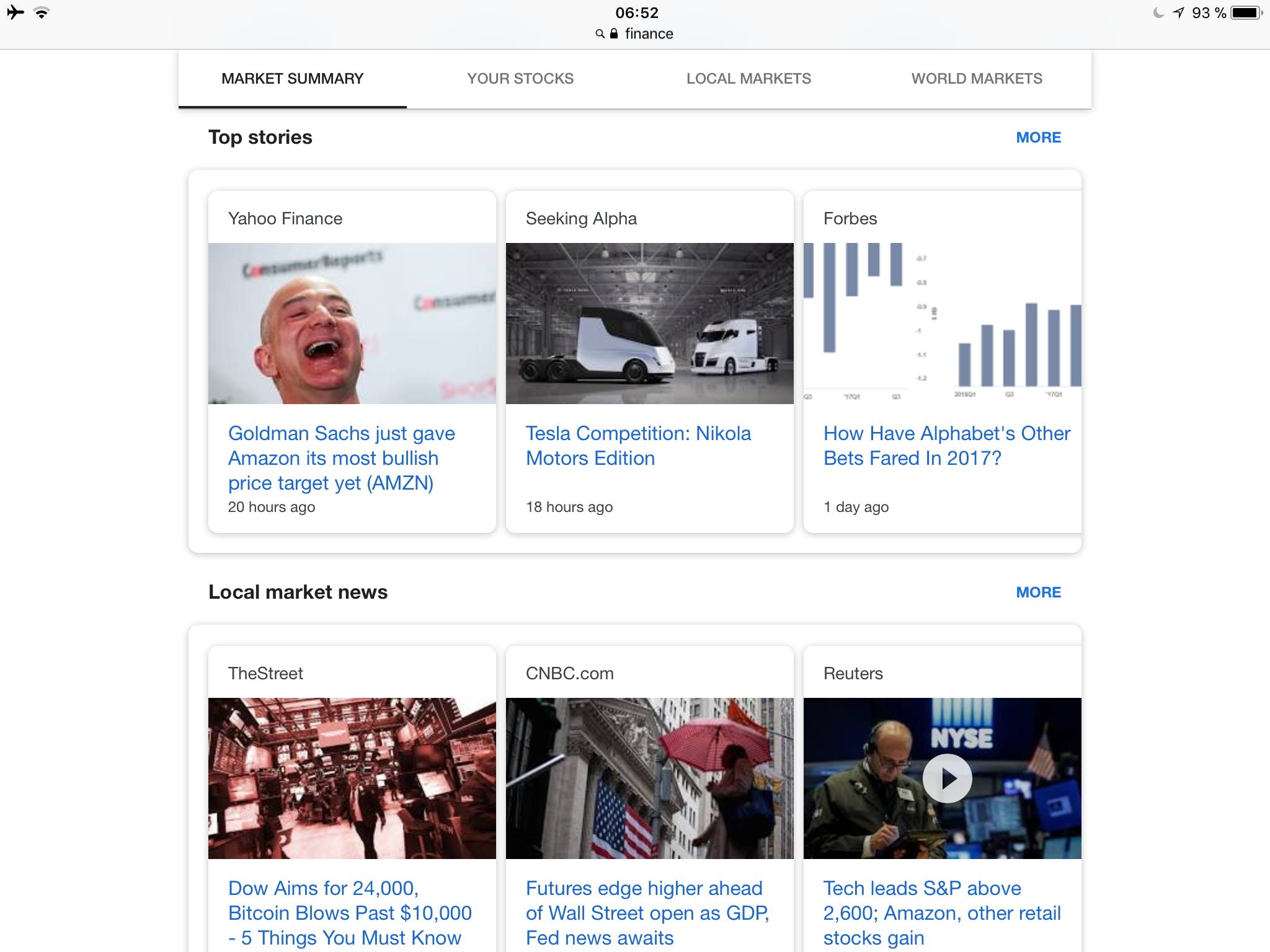Read Tech leads S&P above 2,600 article
The height and width of the screenshot is (952, 1270).
pos(942,913)
